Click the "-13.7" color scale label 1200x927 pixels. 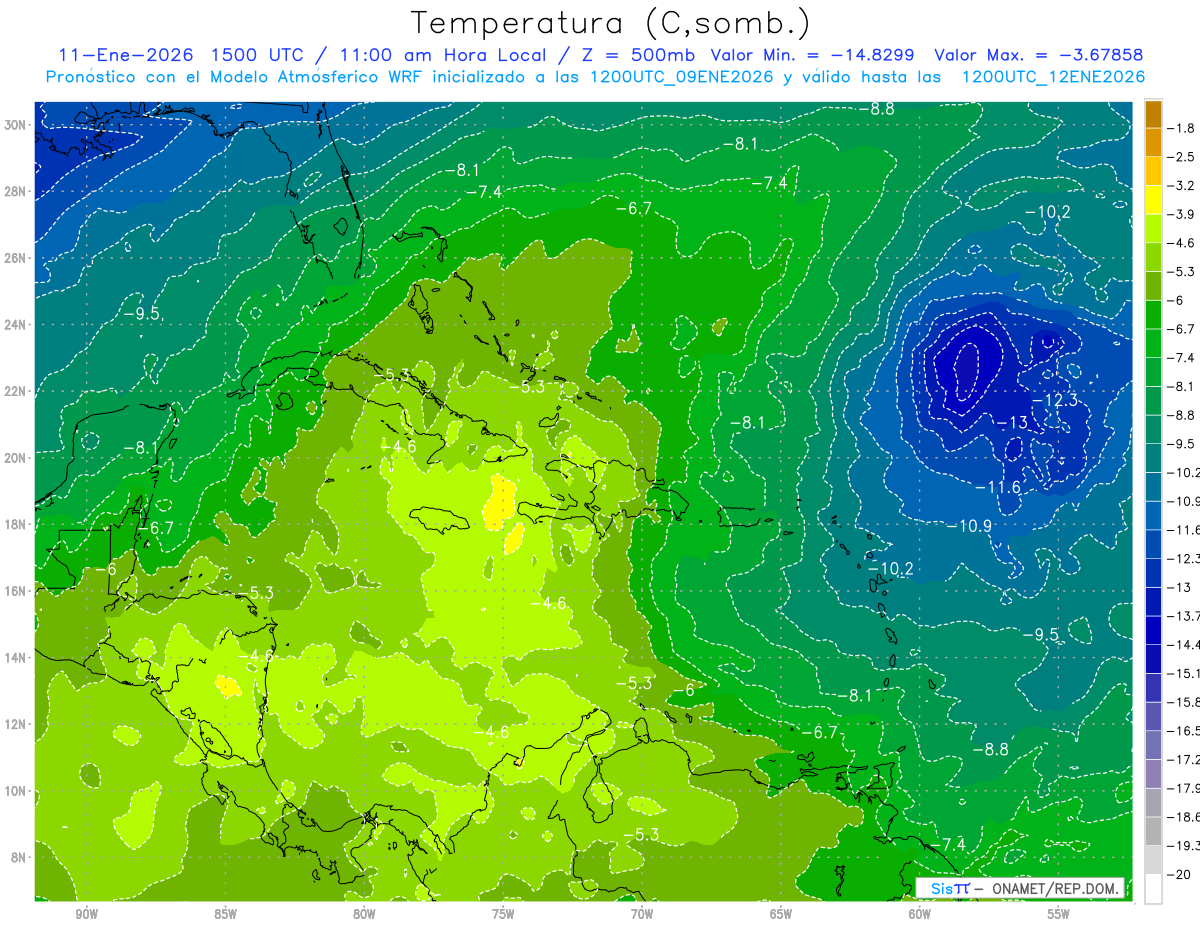tap(1184, 616)
